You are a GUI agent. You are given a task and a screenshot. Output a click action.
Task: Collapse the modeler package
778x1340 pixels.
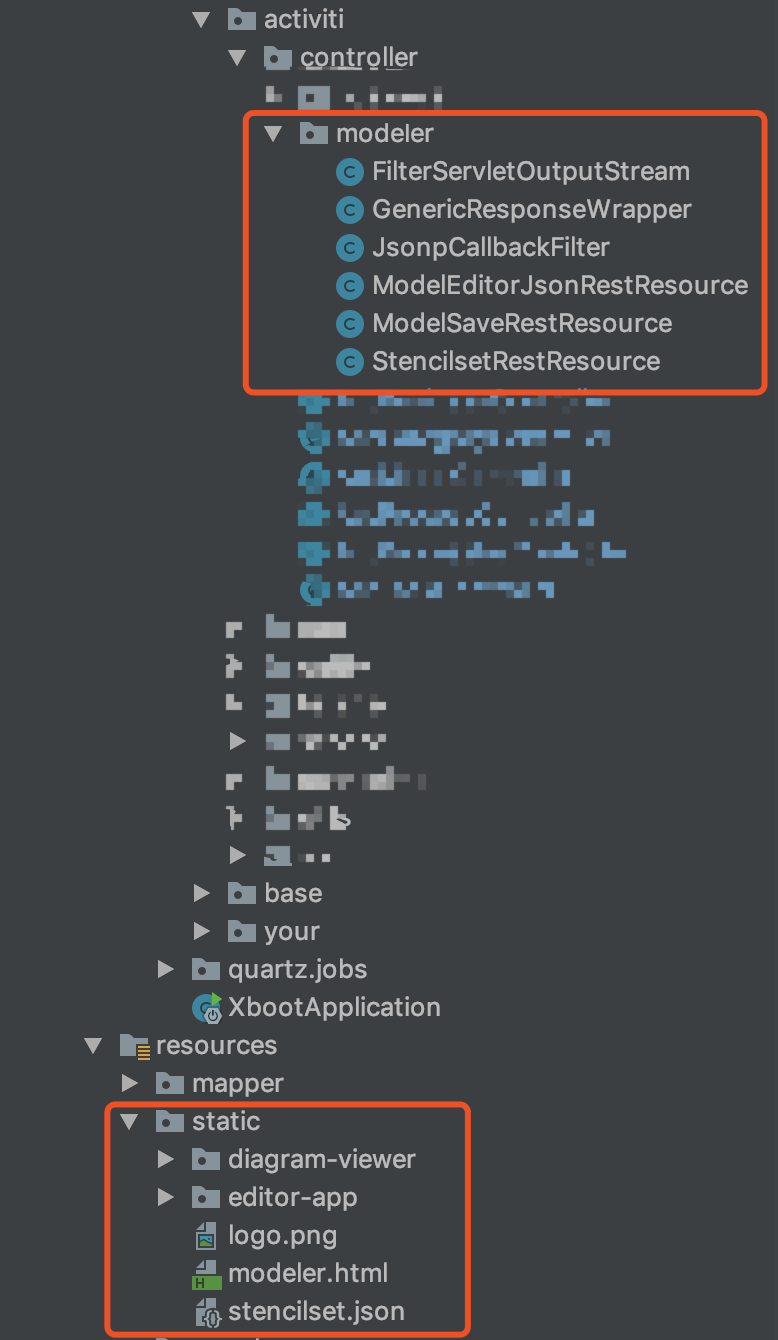(273, 132)
